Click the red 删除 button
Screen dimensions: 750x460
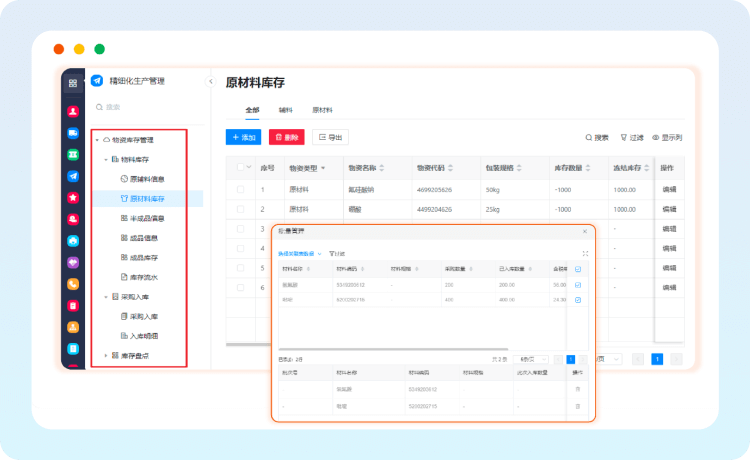tap(287, 137)
